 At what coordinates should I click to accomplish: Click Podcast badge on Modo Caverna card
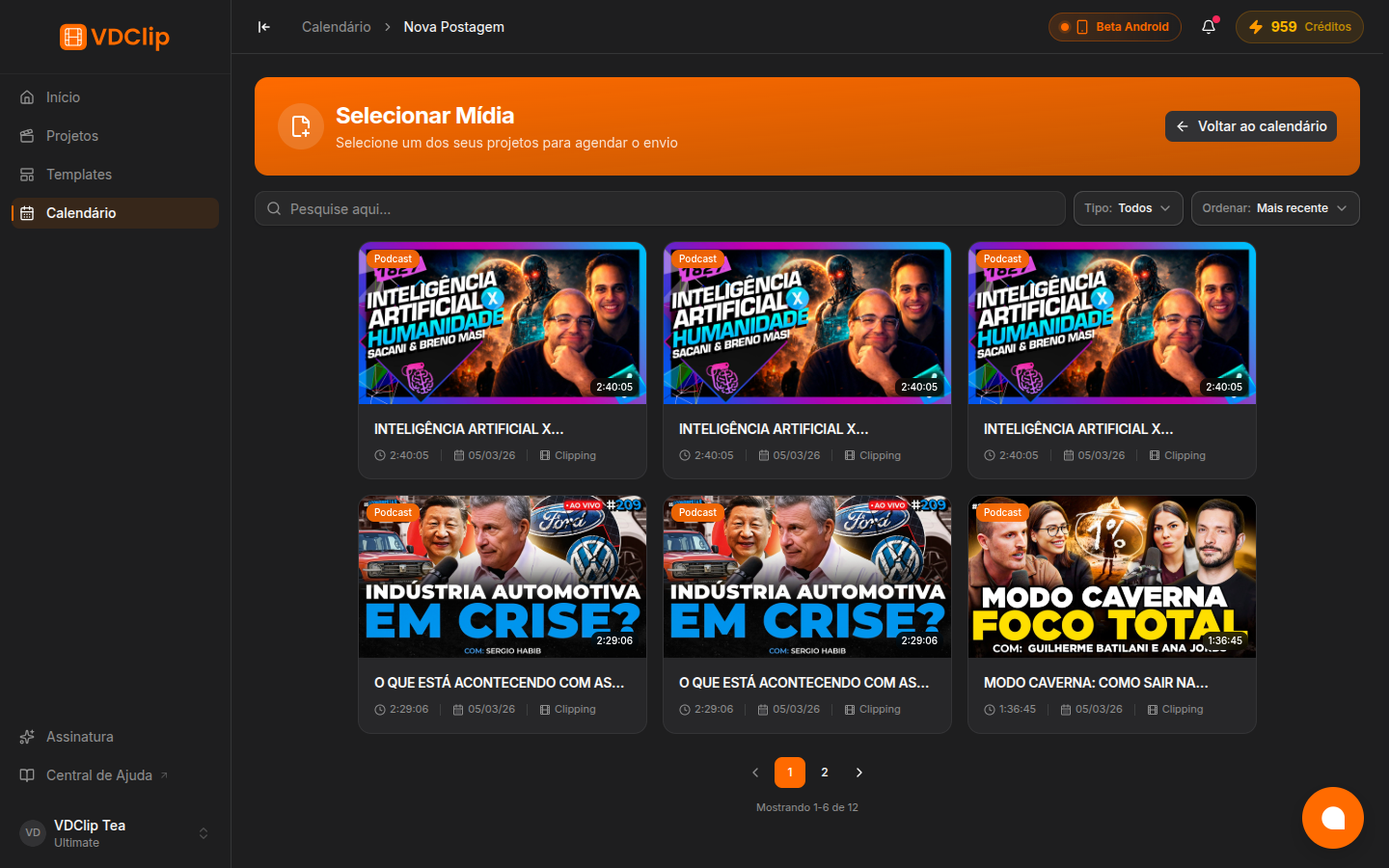click(x=1002, y=513)
